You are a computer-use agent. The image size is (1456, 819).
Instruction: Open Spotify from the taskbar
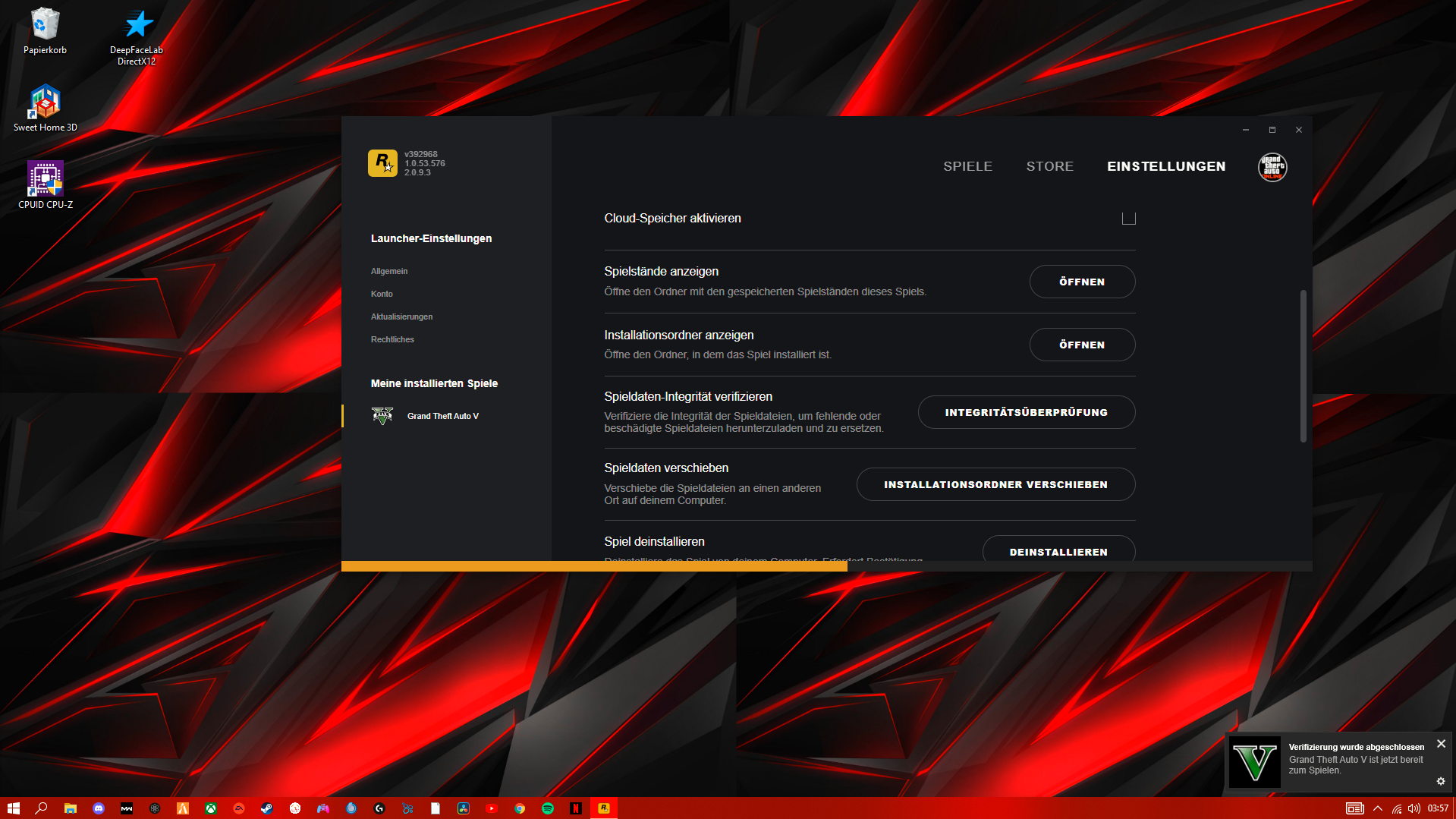point(548,808)
